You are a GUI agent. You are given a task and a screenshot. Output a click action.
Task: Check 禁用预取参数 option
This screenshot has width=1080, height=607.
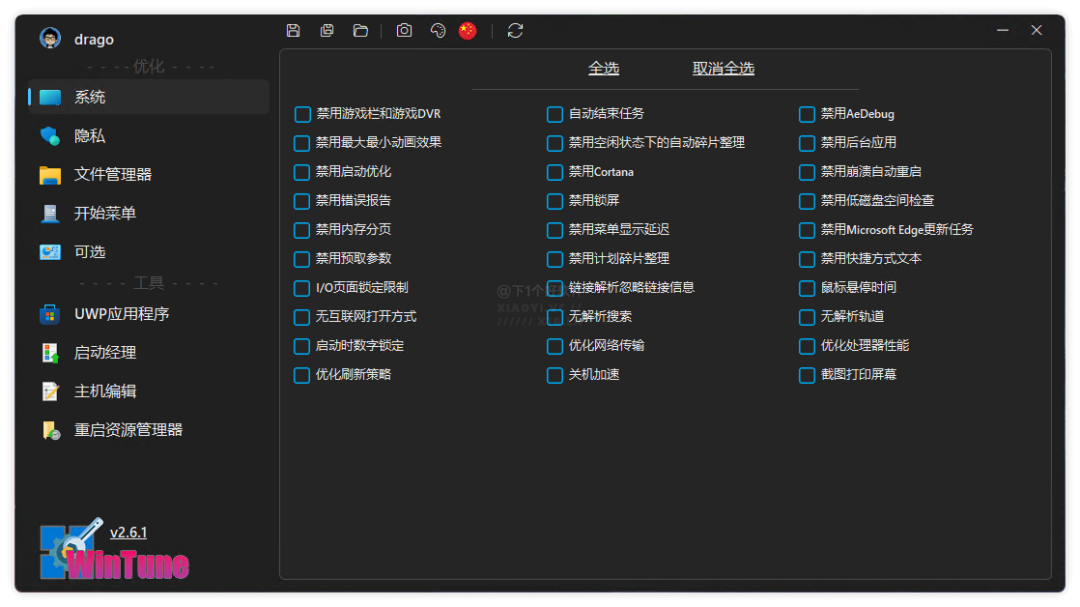pos(302,259)
